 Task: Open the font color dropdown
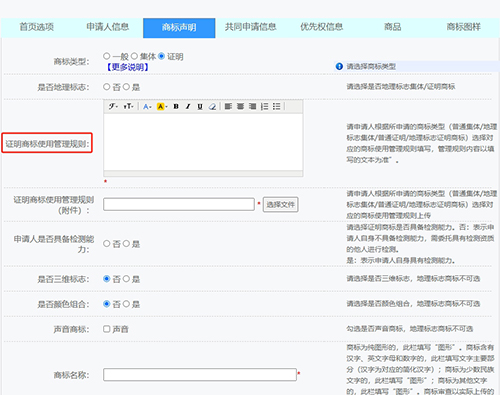[147, 106]
